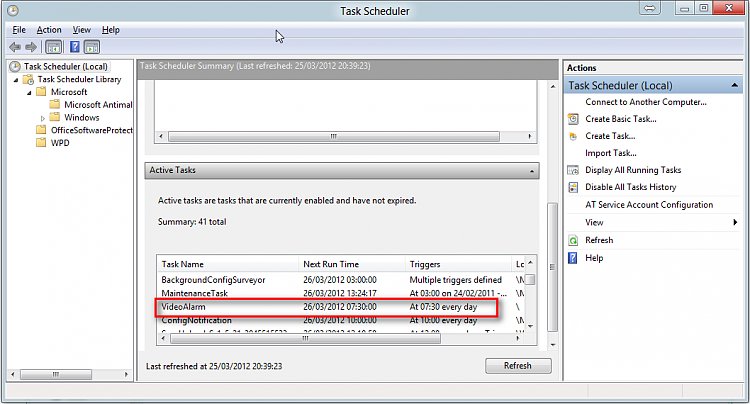This screenshot has width=750, height=404.
Task: Expand the Windows folder tree node
Action: click(x=43, y=118)
